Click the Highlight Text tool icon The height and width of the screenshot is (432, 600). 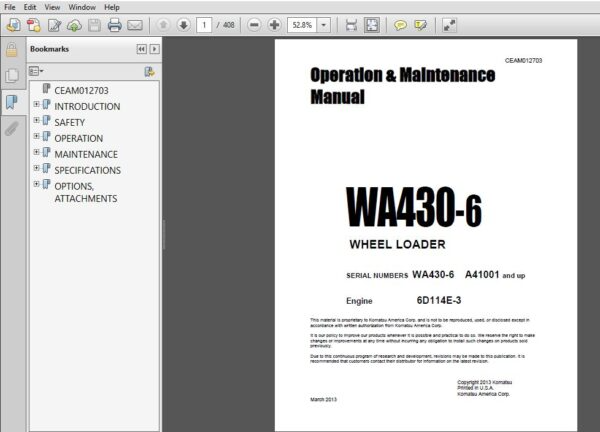point(420,25)
